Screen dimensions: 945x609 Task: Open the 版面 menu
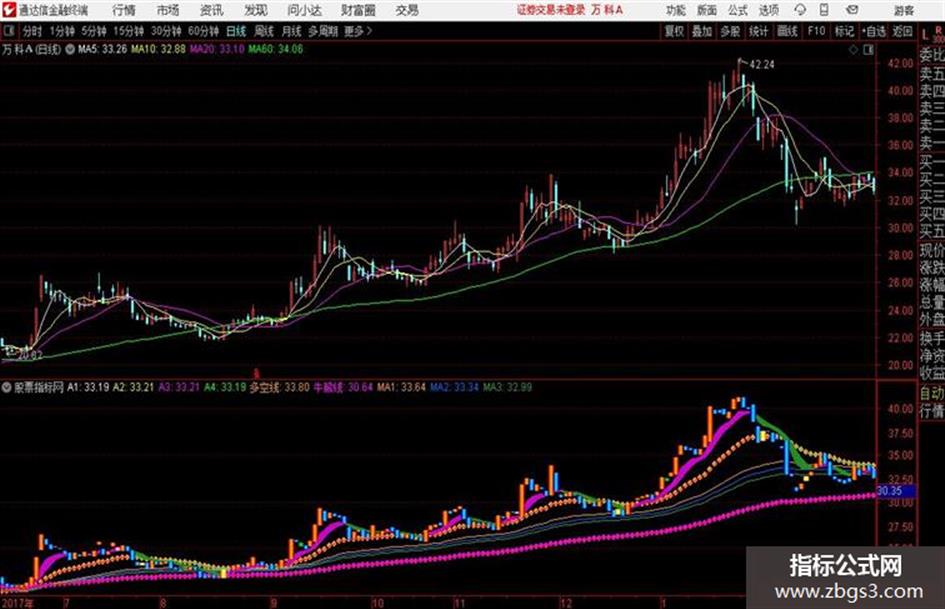click(706, 10)
